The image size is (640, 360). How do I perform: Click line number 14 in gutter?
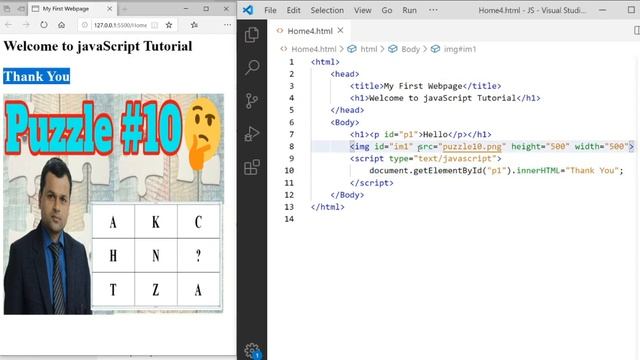click(289, 219)
